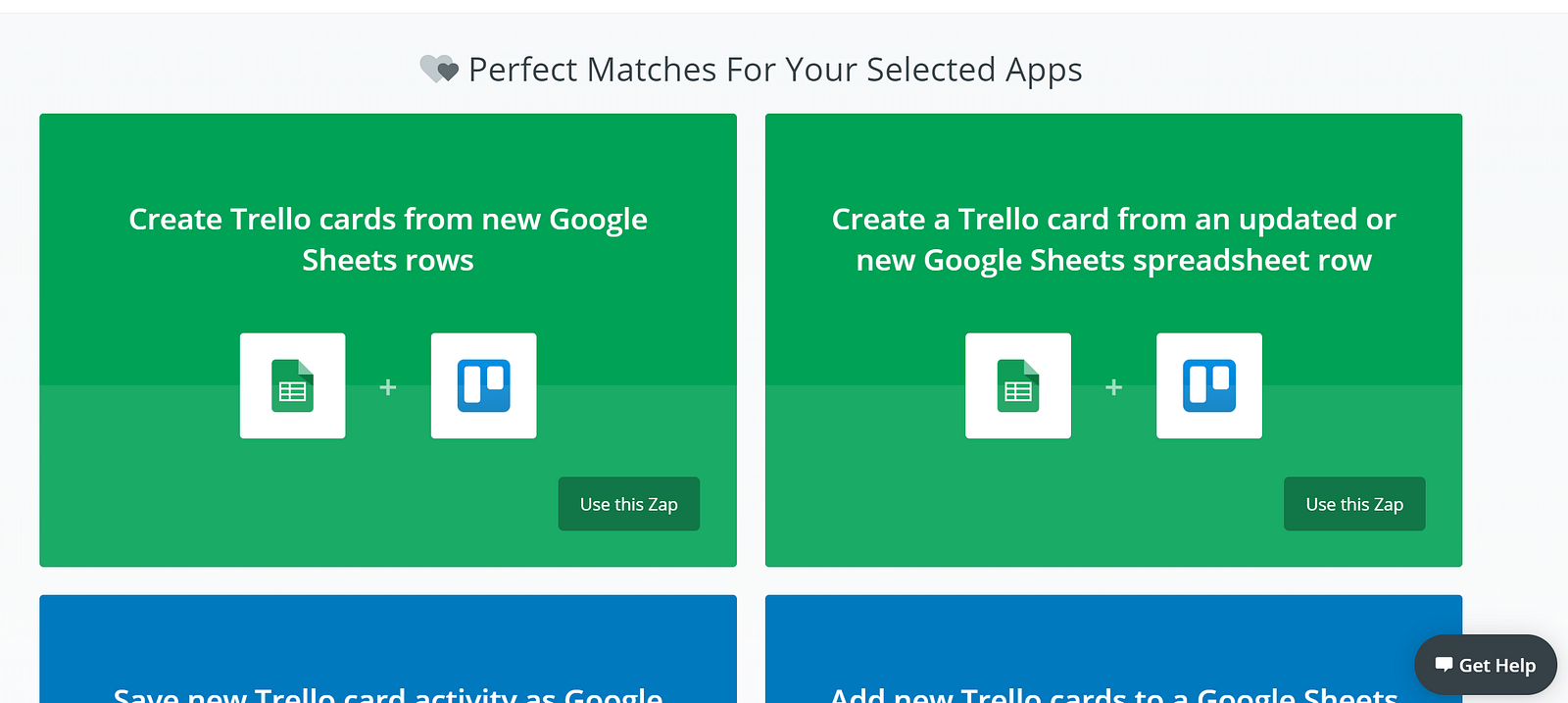1568x703 pixels.
Task: Click Trello icon in updated spreadsheet row card
Action: click(x=1209, y=386)
